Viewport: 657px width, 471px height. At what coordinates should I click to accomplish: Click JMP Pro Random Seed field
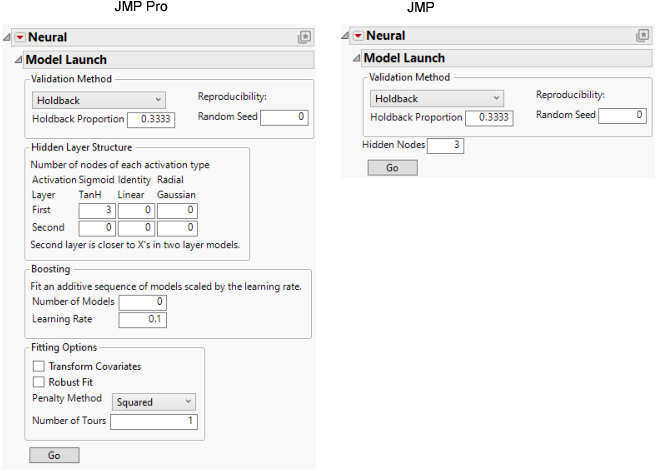[283, 117]
